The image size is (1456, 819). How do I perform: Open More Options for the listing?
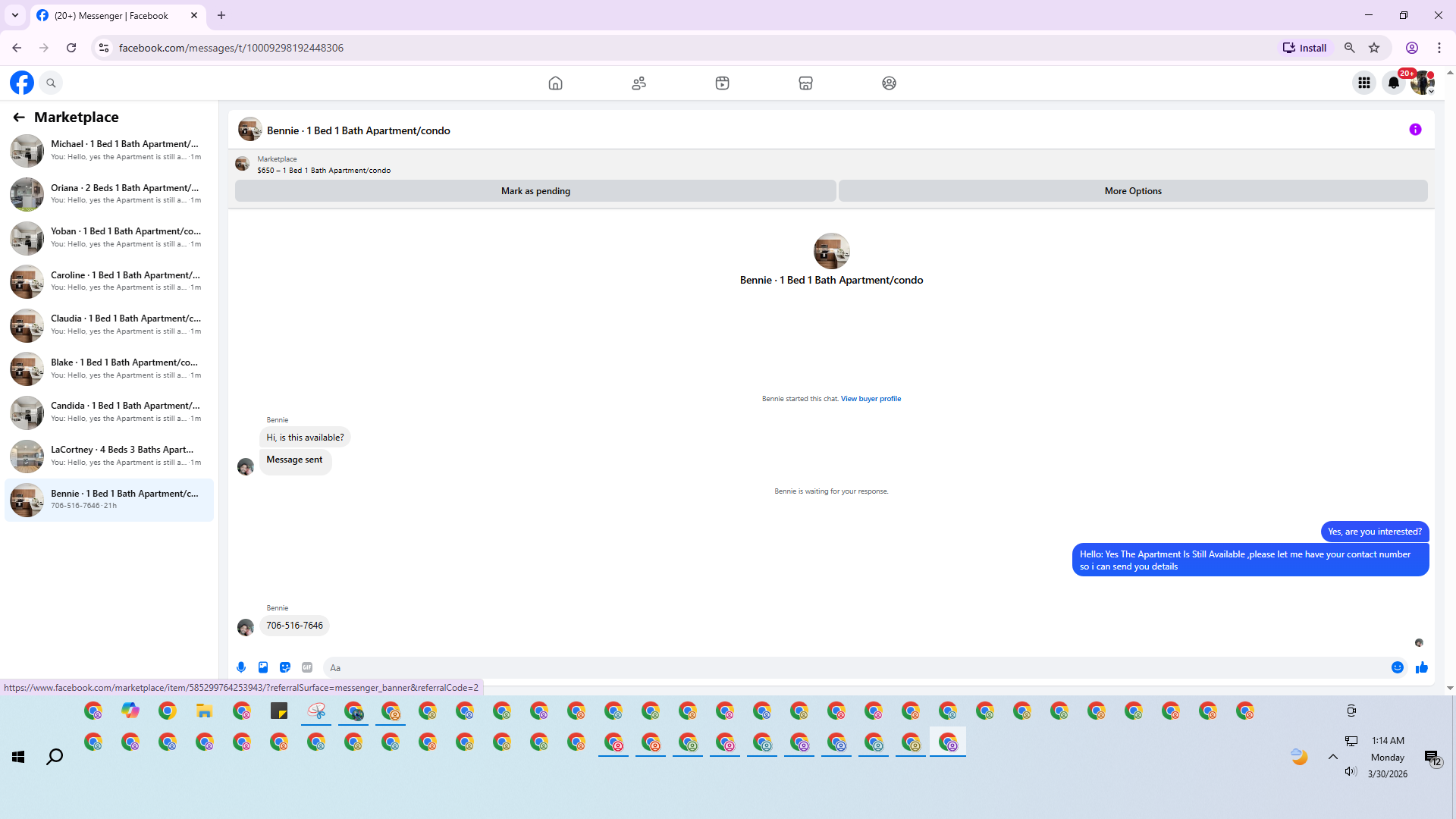(x=1133, y=191)
